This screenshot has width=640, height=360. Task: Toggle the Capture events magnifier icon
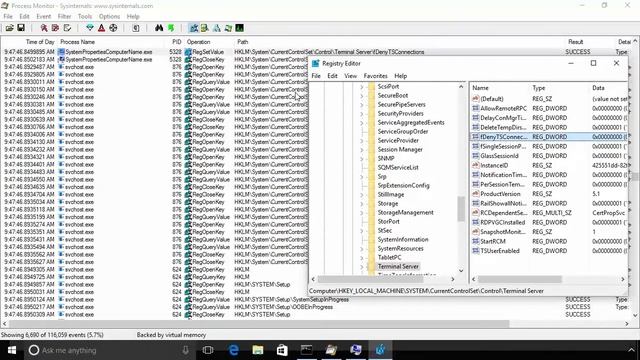click(44, 28)
